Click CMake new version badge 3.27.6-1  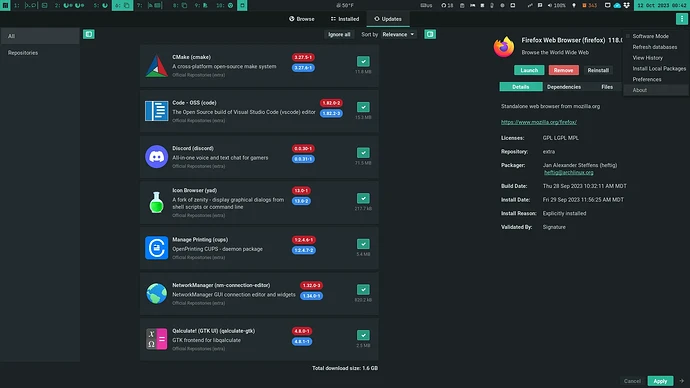pos(303,68)
